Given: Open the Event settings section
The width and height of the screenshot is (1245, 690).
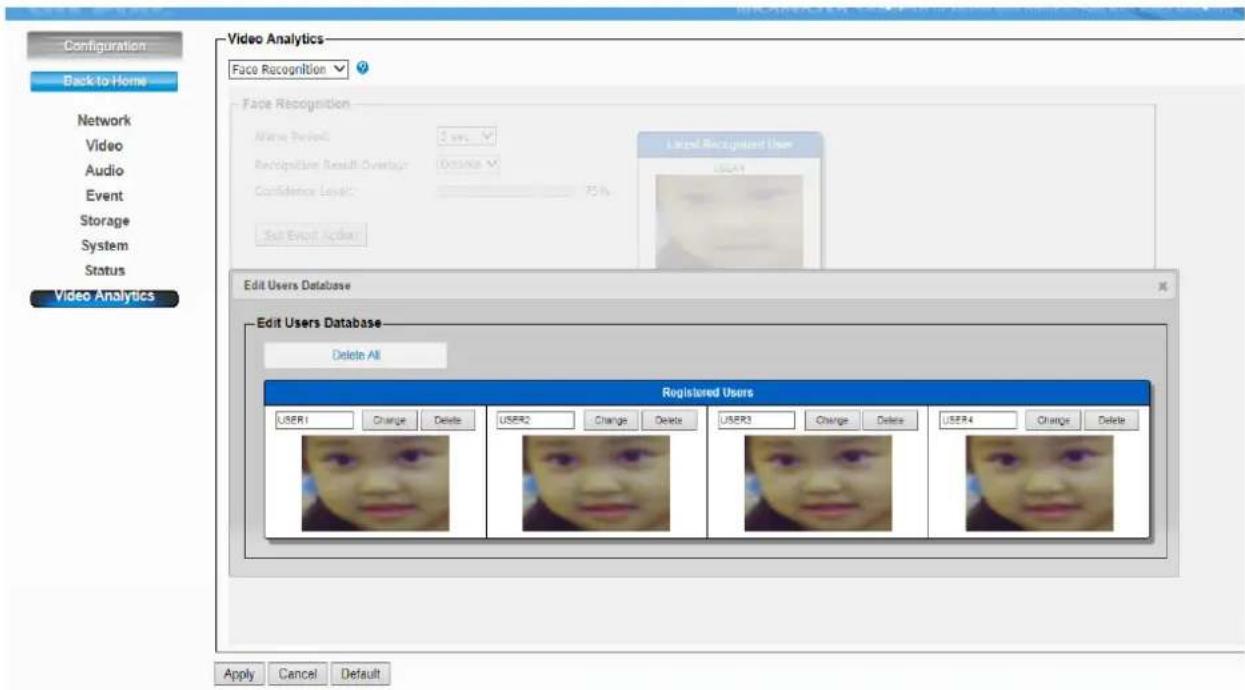Looking at the screenshot, I should [x=104, y=195].
